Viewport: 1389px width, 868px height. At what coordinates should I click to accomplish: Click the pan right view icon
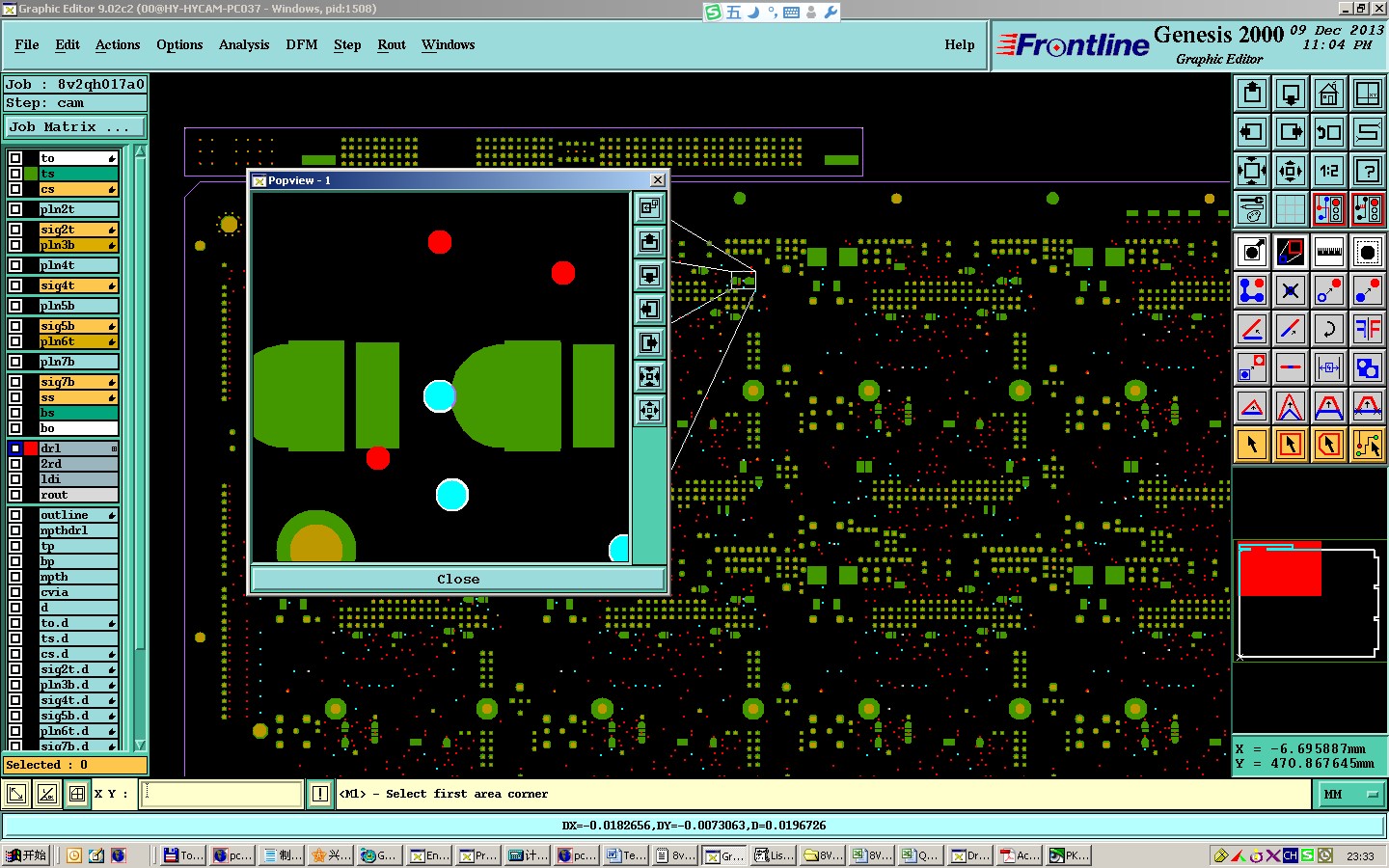[x=1291, y=132]
